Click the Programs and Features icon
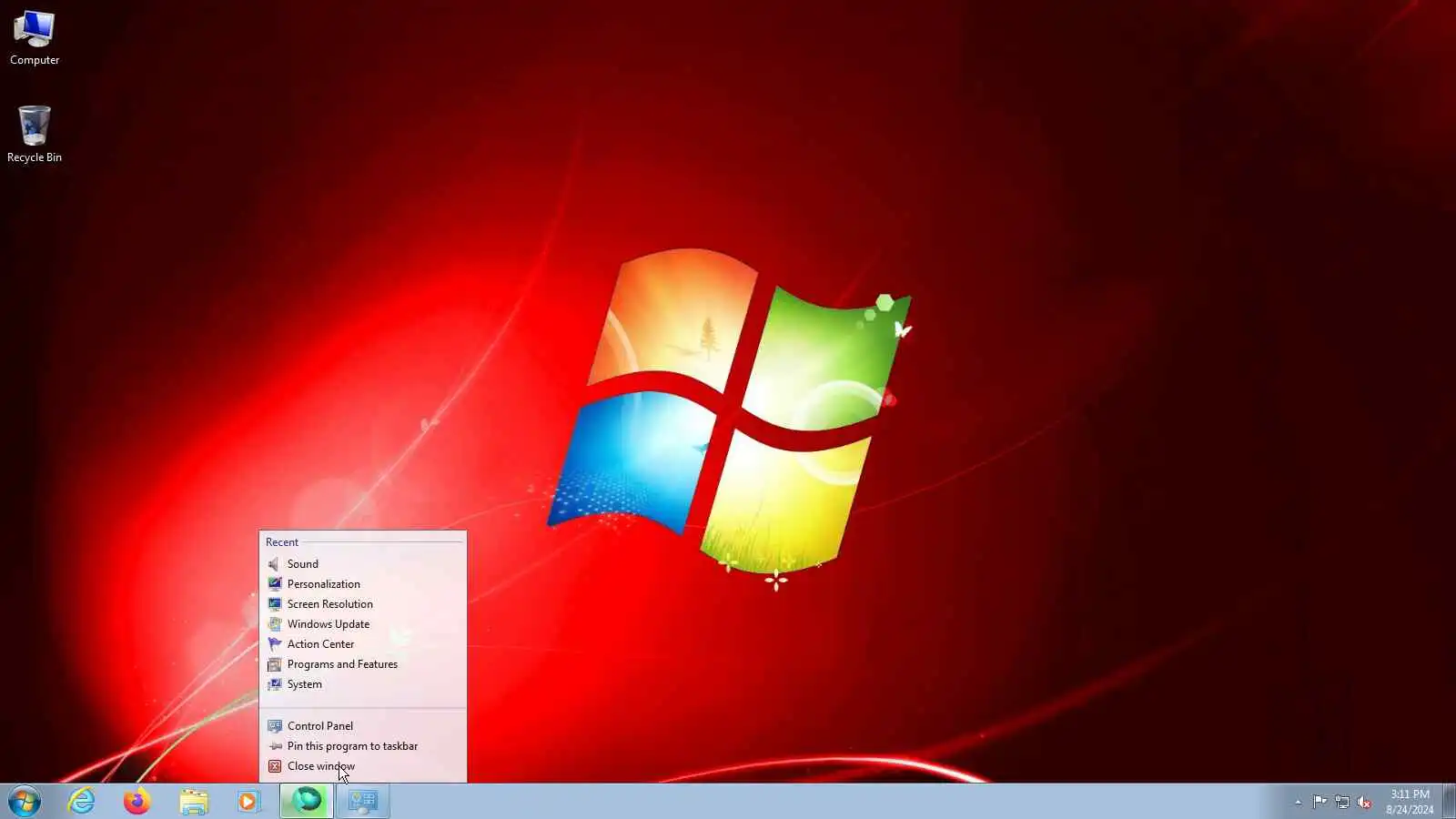The image size is (1456, 819). tap(274, 664)
